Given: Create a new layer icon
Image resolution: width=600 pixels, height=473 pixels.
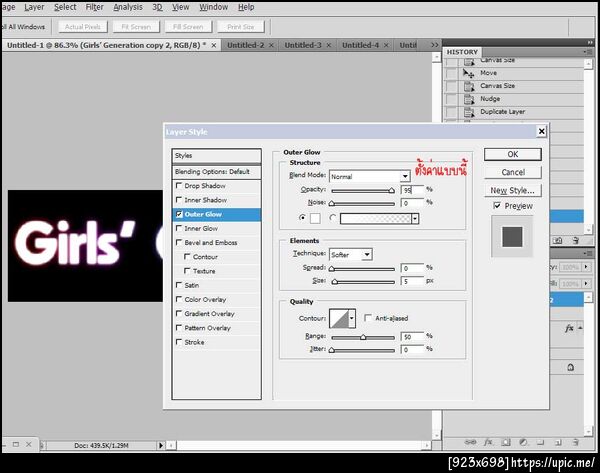Looking at the screenshot, I should click(x=558, y=443).
